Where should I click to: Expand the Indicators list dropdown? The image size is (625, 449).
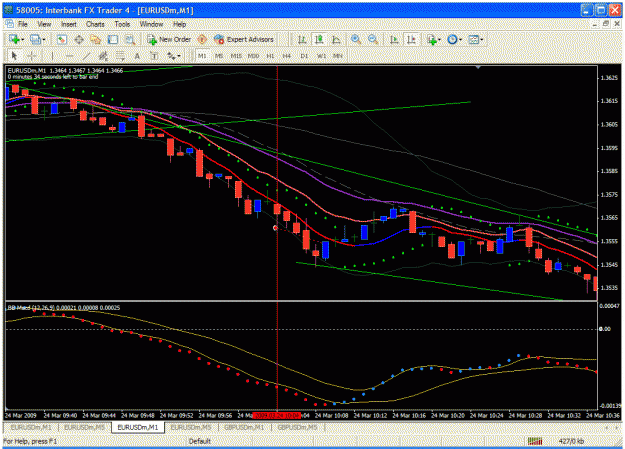pyautogui.click(x=439, y=39)
